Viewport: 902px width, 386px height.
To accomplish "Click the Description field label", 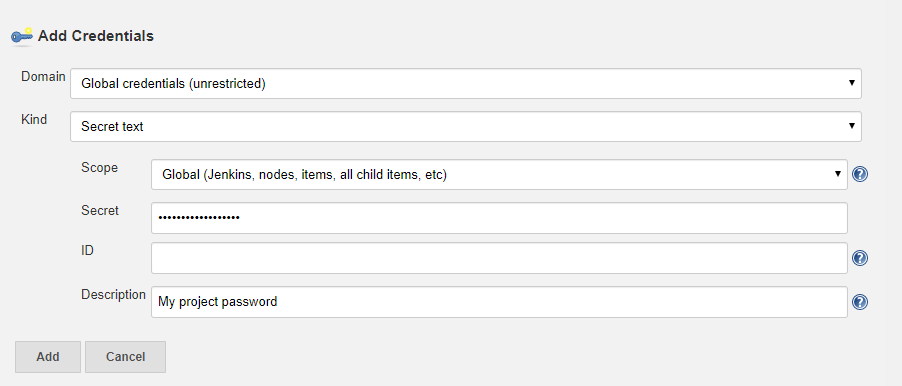I will pos(113,295).
